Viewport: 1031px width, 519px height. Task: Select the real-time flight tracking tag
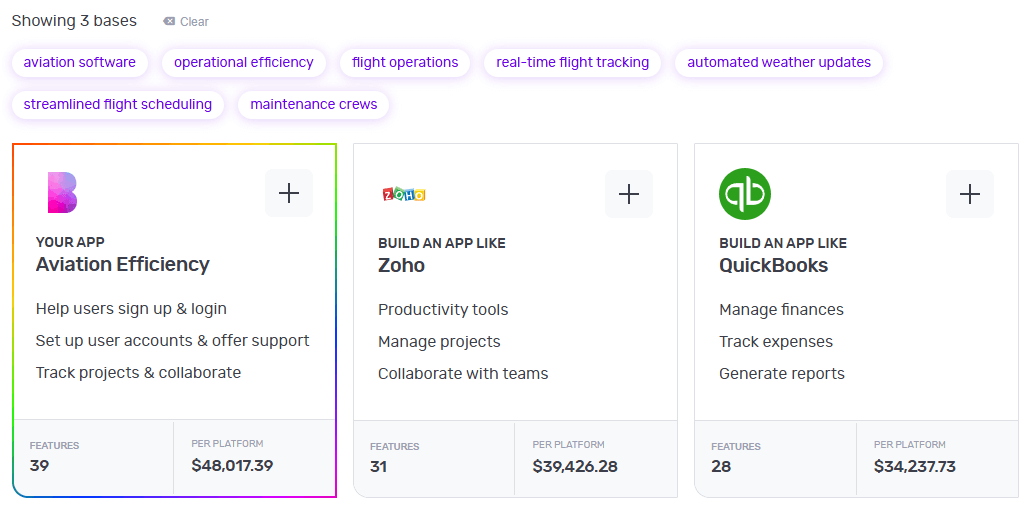pos(573,62)
